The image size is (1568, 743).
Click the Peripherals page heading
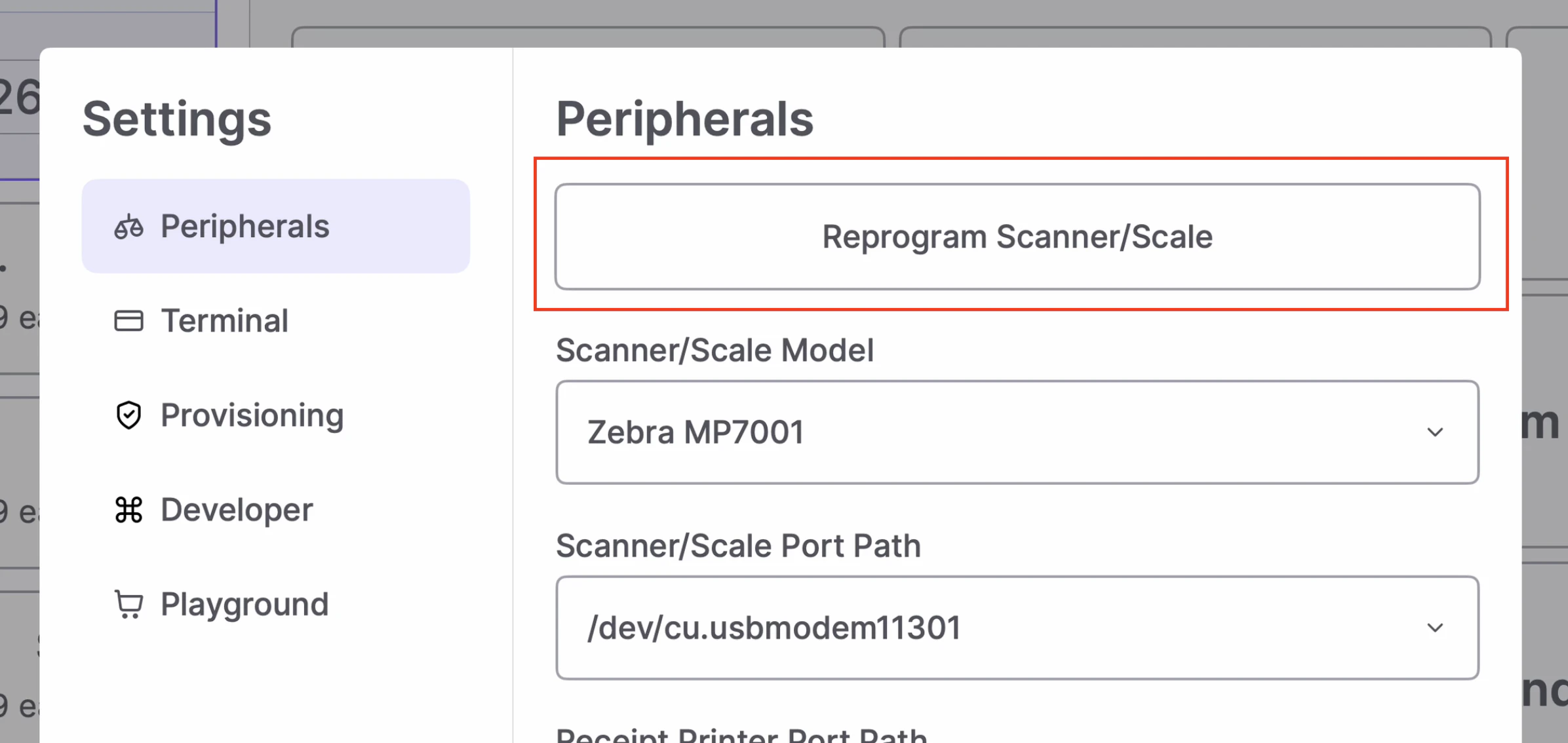(686, 119)
